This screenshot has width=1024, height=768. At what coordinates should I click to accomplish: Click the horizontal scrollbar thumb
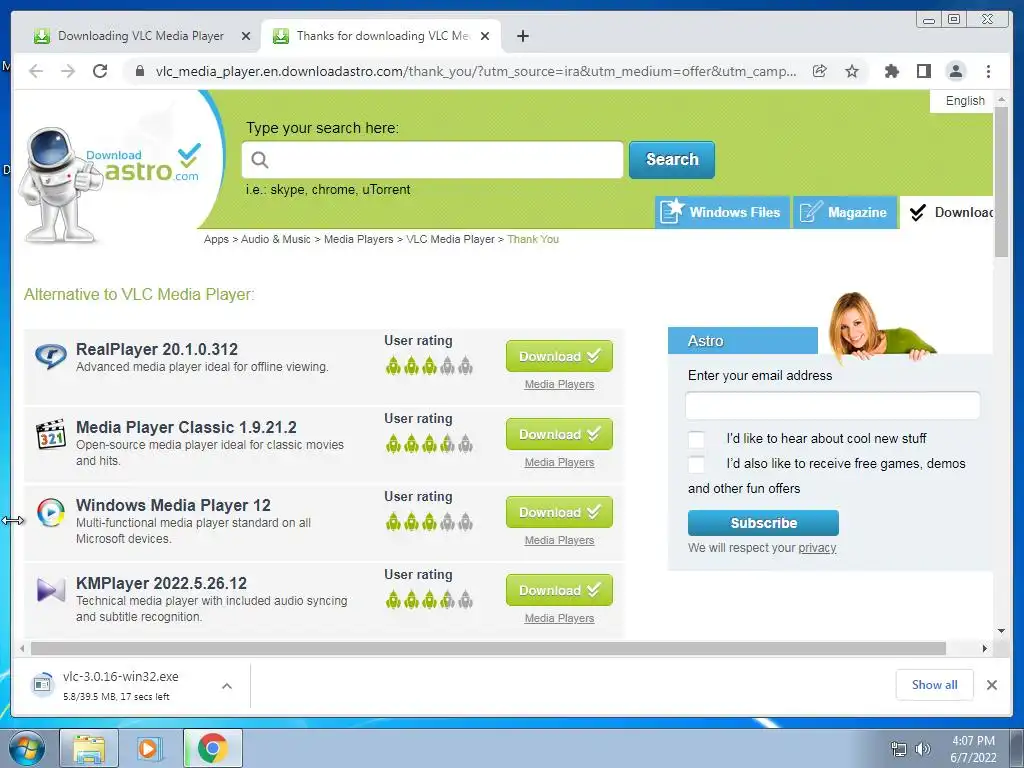click(488, 648)
